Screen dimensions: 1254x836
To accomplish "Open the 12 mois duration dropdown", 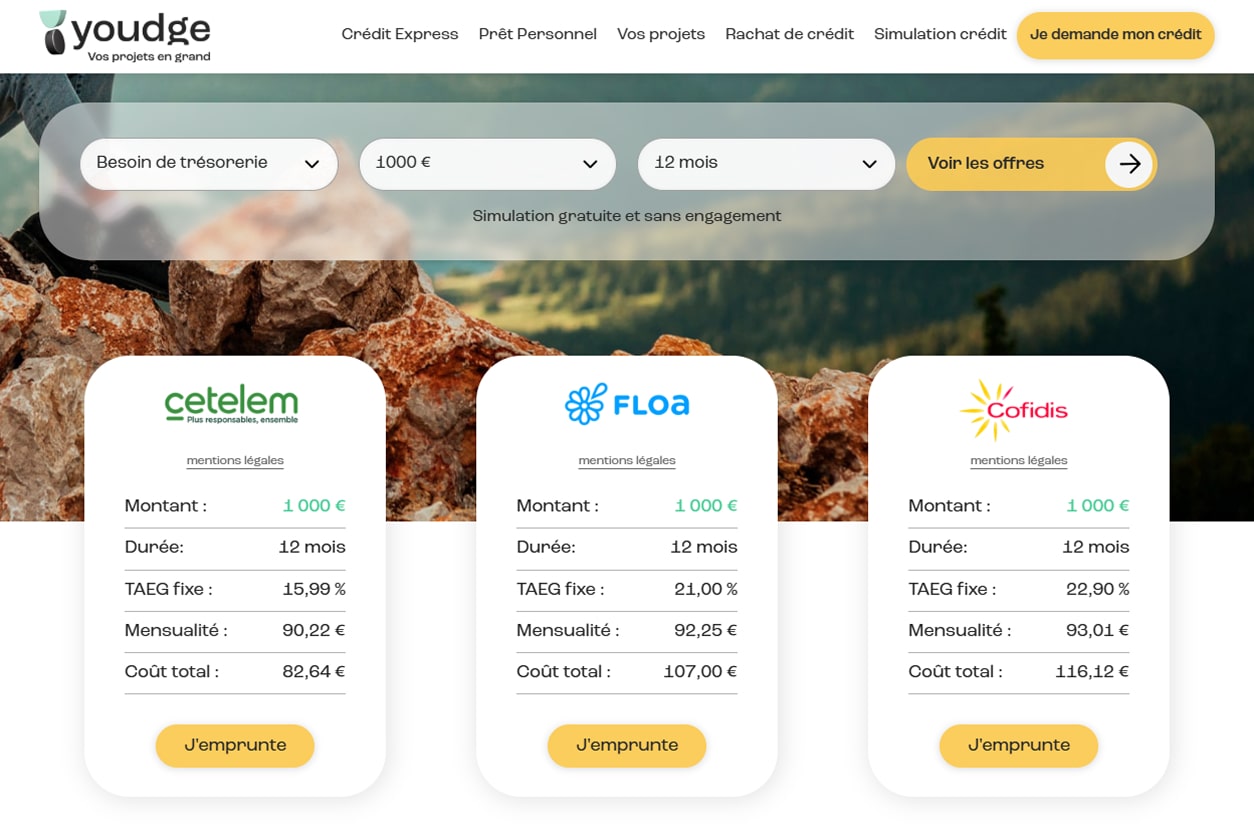I will 766,164.
